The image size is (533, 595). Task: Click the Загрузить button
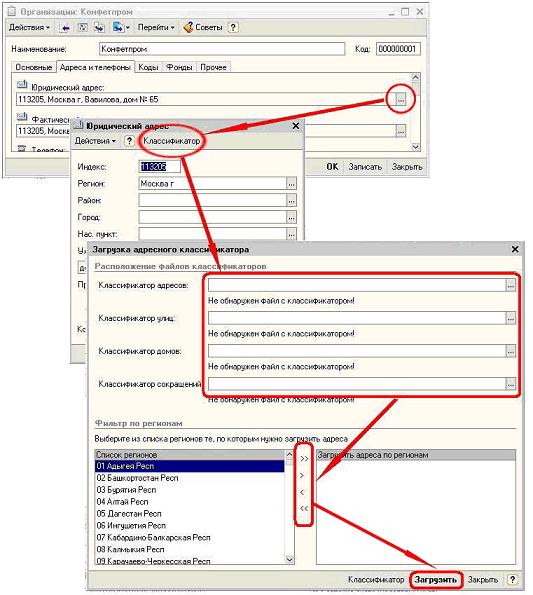click(436, 579)
